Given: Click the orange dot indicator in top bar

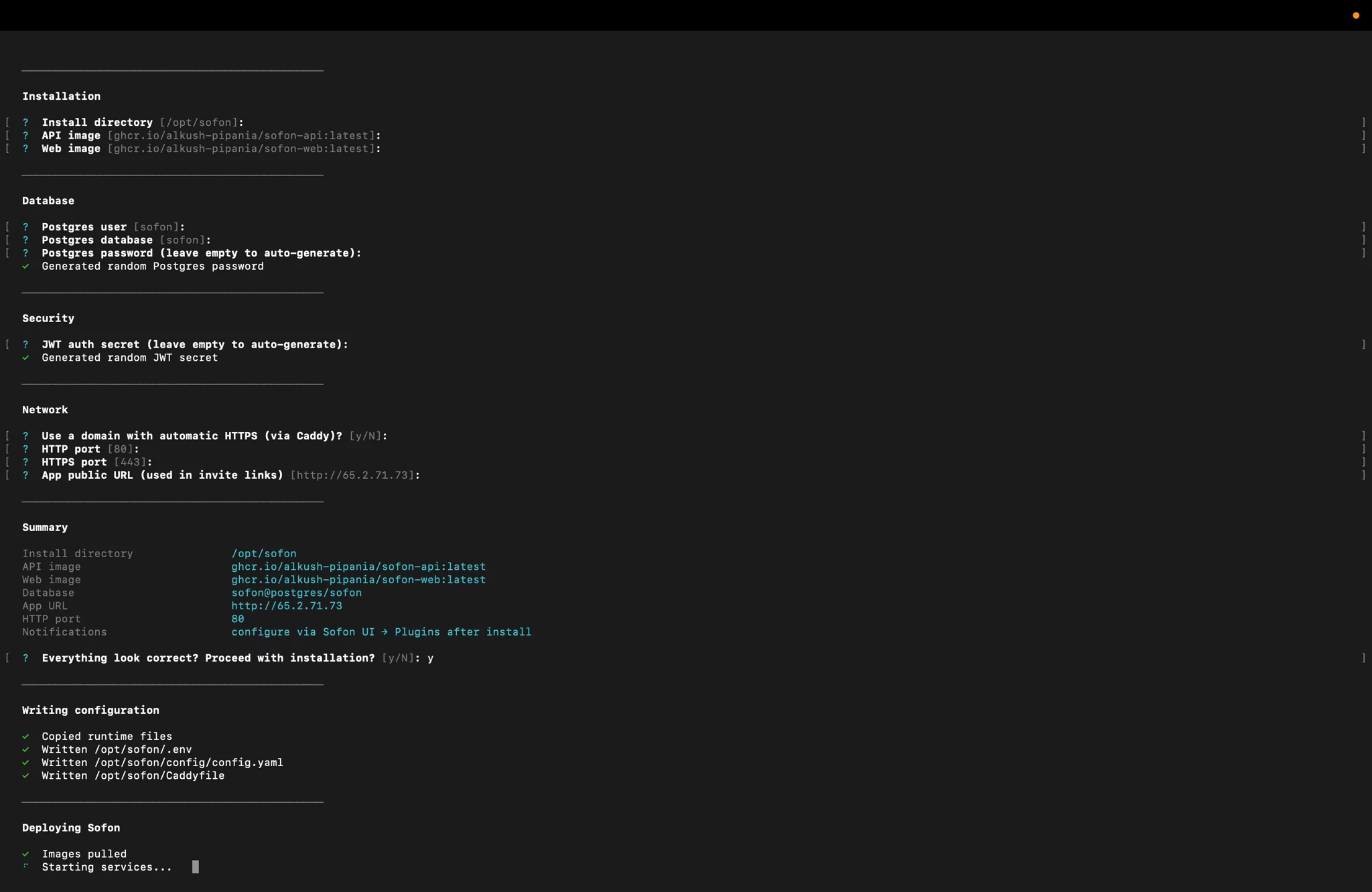Looking at the screenshot, I should pos(1356,15).
